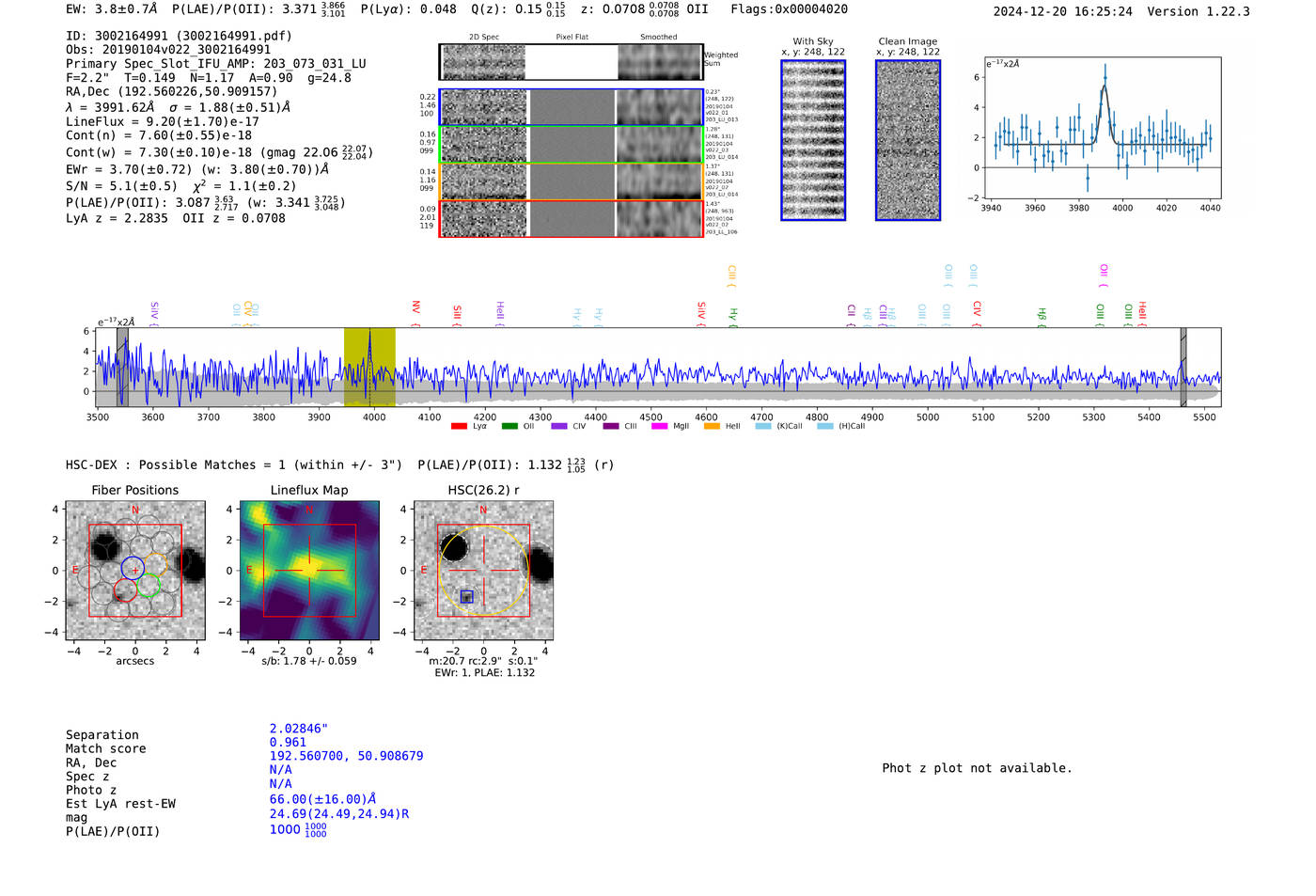
Task: Click the Weighted Sum 2D spectrum row
Action: (571, 62)
